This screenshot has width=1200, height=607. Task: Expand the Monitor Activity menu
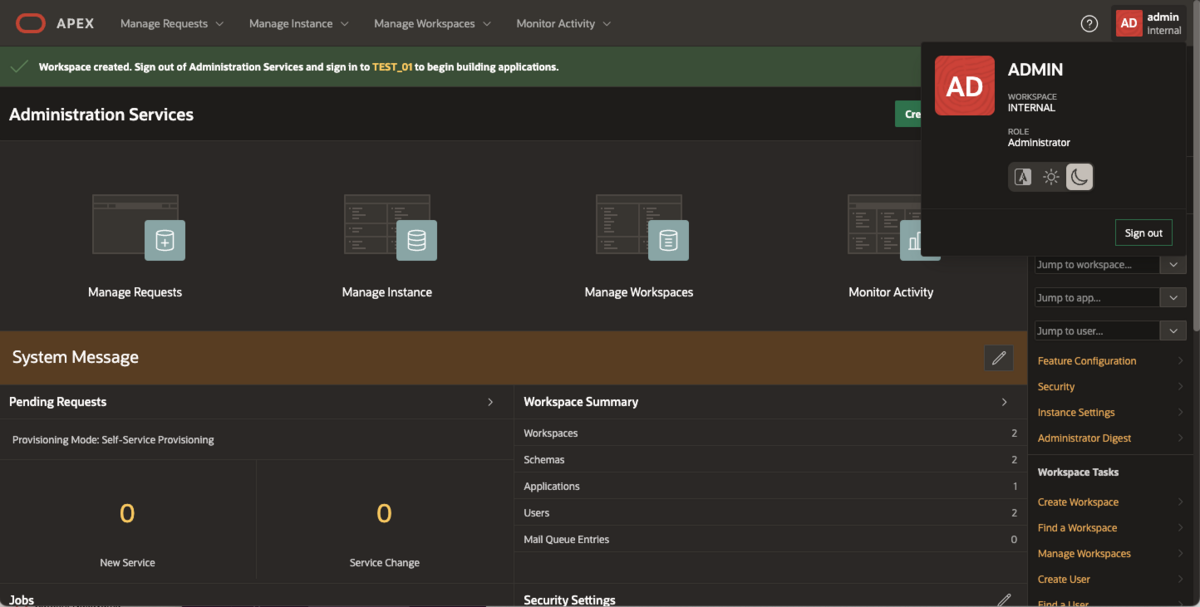click(564, 23)
